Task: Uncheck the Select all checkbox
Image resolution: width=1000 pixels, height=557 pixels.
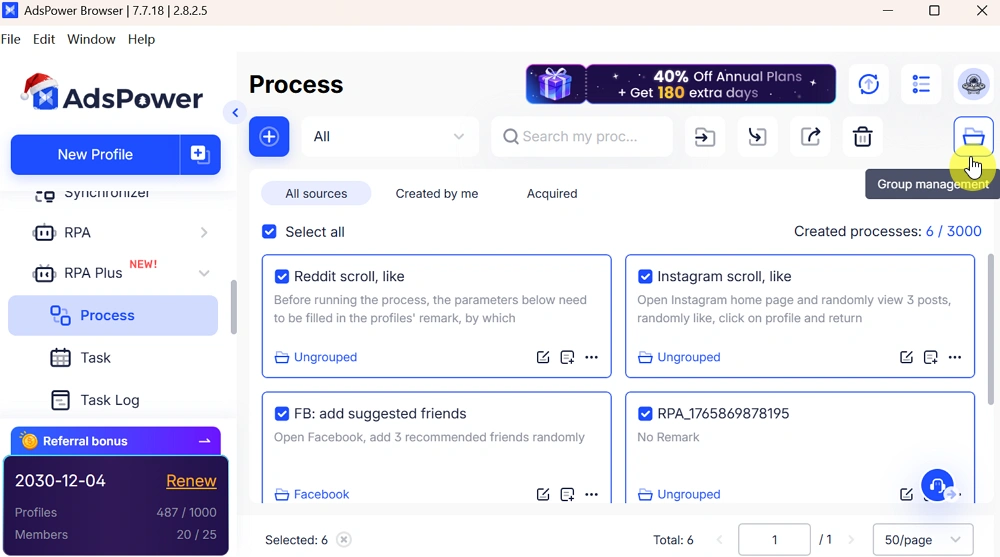Action: pyautogui.click(x=269, y=232)
